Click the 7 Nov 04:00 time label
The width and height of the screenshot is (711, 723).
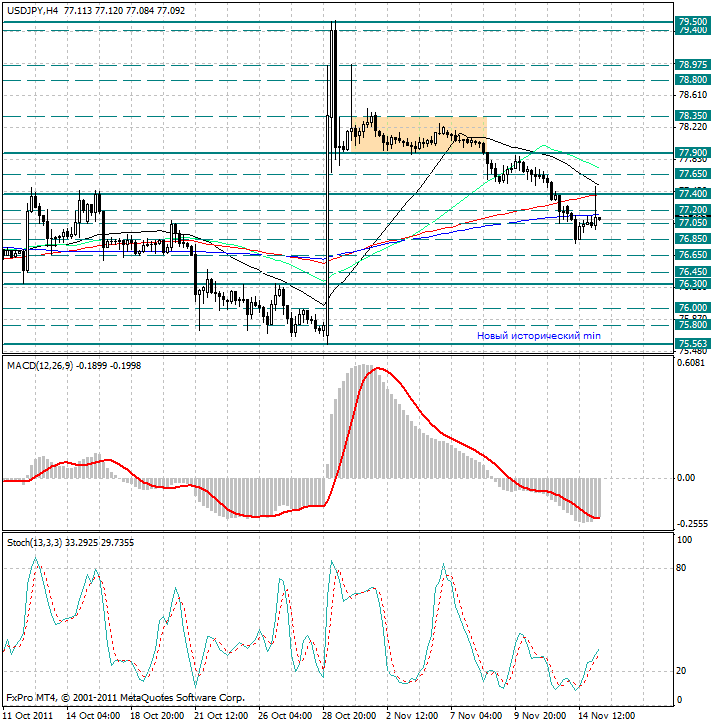click(477, 716)
